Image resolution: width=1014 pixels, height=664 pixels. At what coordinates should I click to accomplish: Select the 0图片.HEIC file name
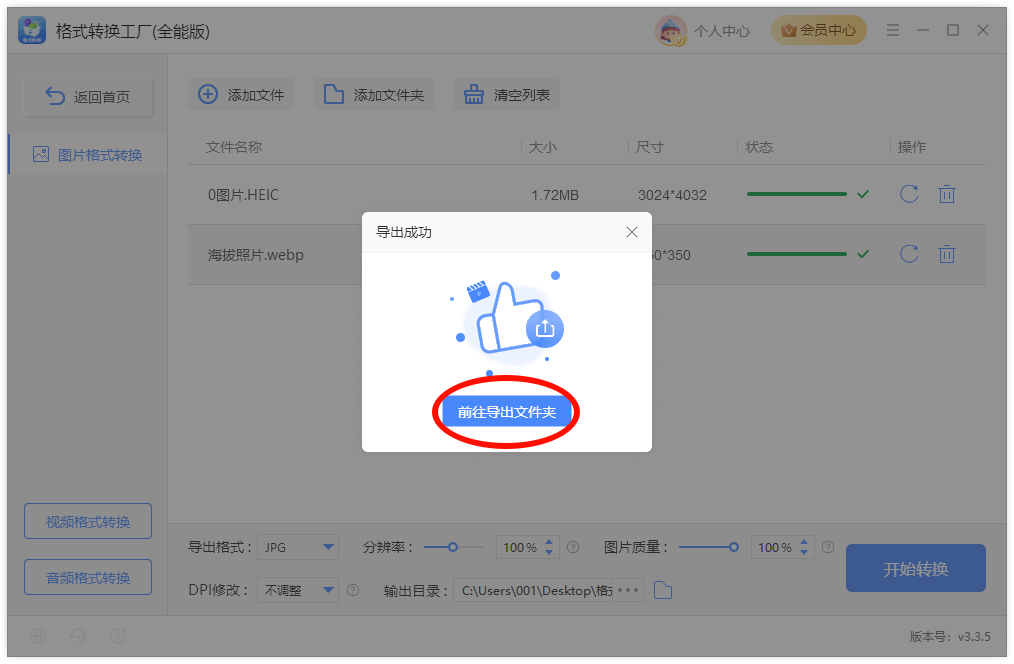pos(243,195)
